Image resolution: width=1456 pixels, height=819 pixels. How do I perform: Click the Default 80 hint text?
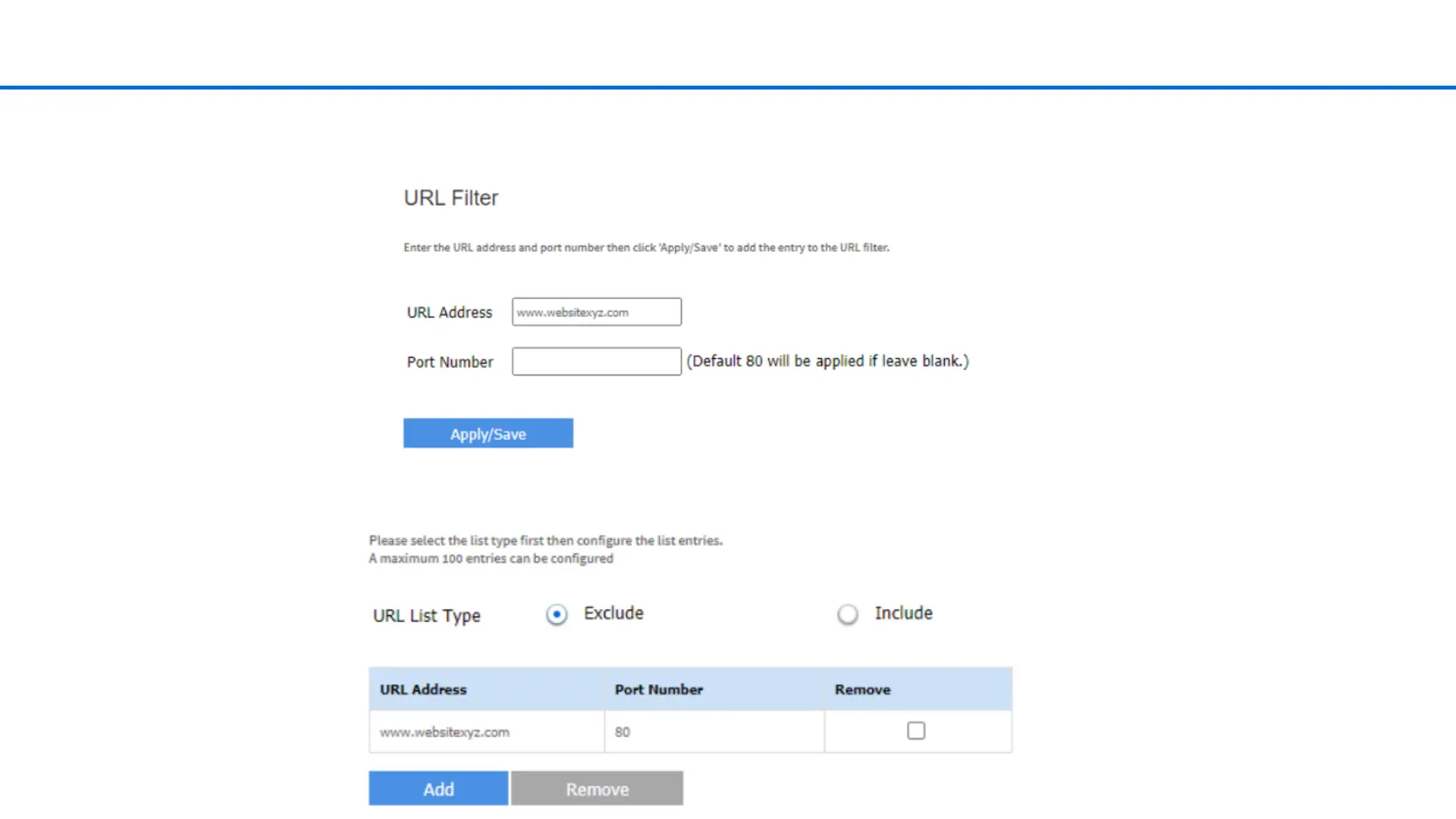coord(827,361)
